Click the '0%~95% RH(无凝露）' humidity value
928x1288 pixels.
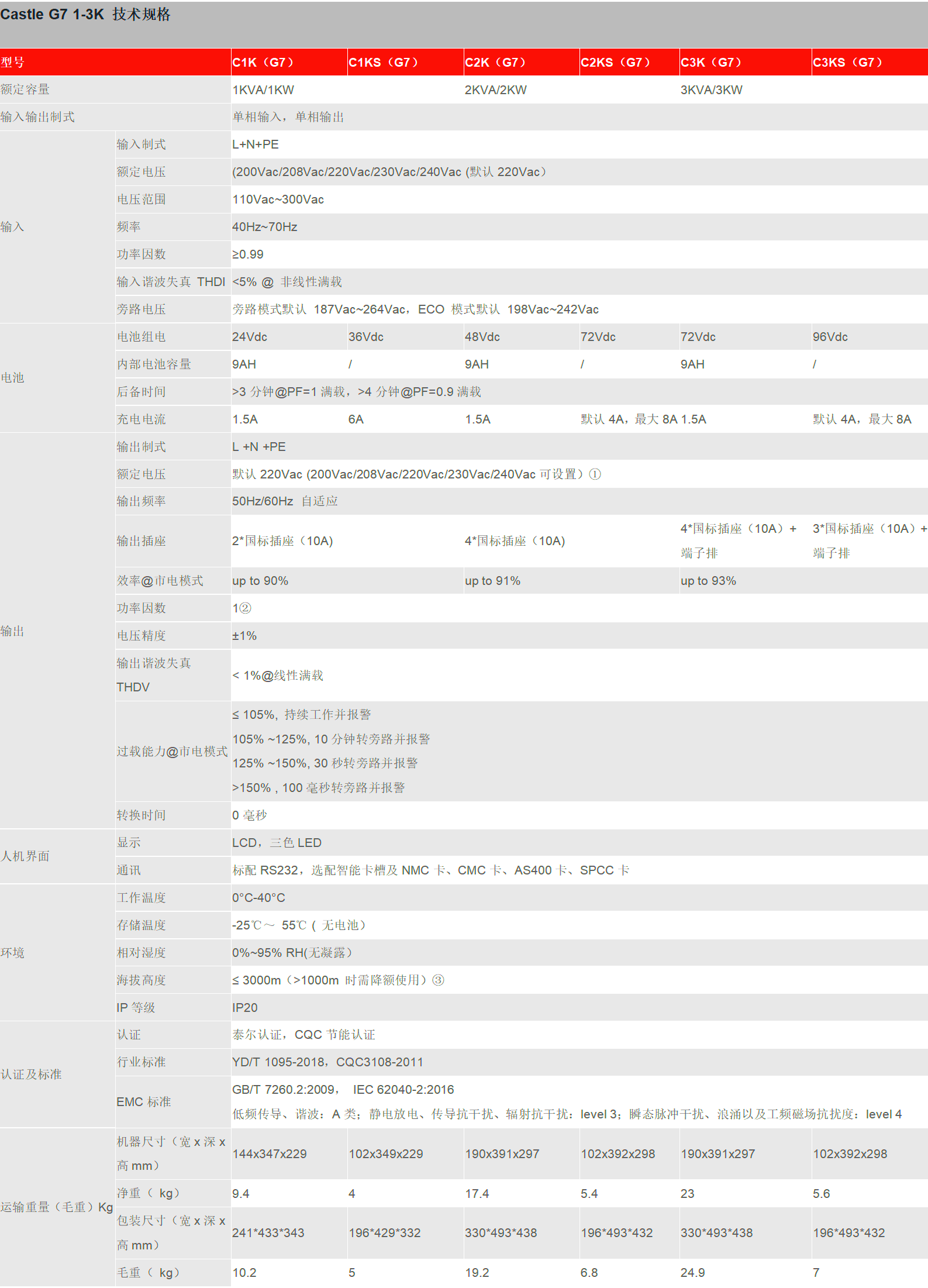click(x=292, y=953)
